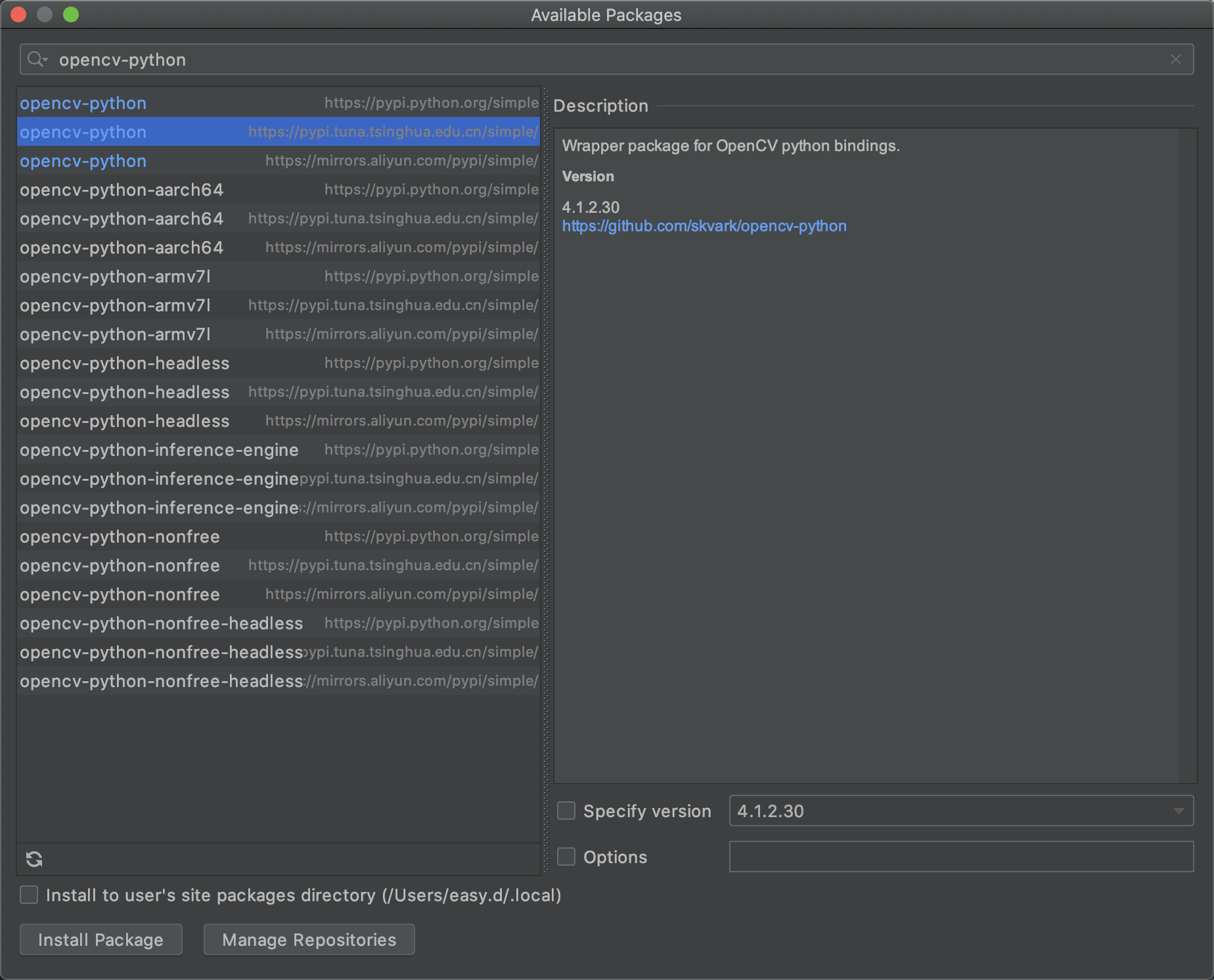Click into the Options text field
The width and height of the screenshot is (1214, 980).
click(x=961, y=857)
